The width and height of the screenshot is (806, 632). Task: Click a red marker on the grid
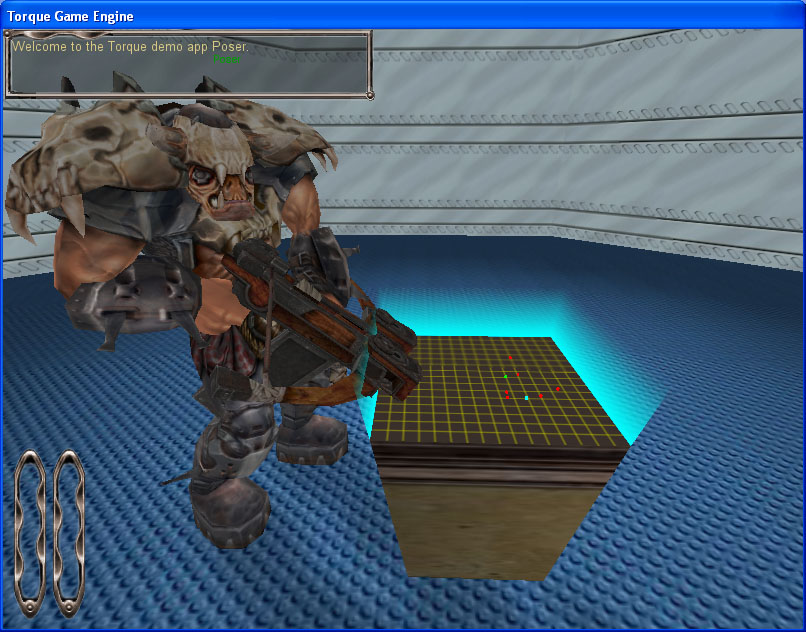coord(513,356)
